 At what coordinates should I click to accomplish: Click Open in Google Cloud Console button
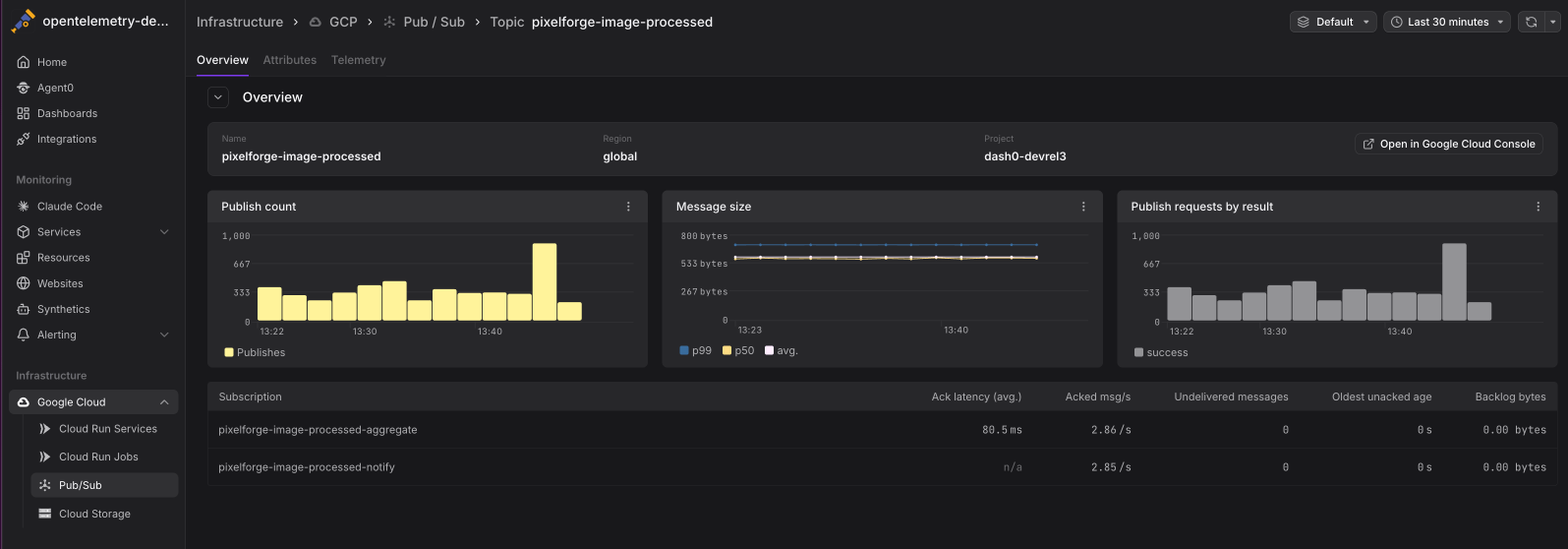pos(1449,144)
